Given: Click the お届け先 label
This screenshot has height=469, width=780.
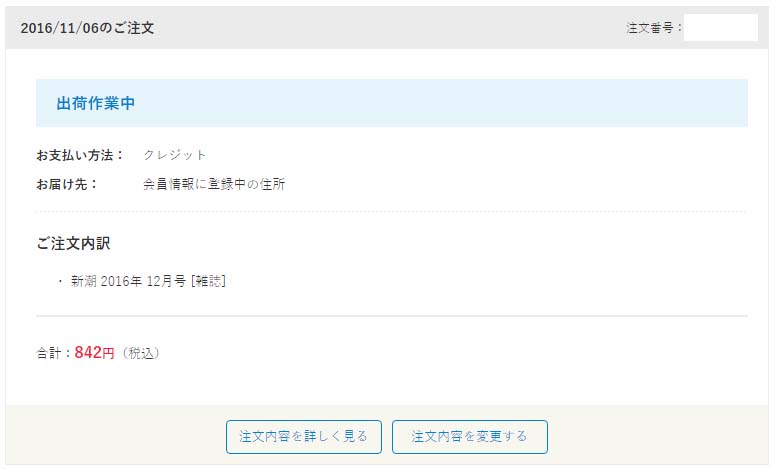Looking at the screenshot, I should 67,184.
